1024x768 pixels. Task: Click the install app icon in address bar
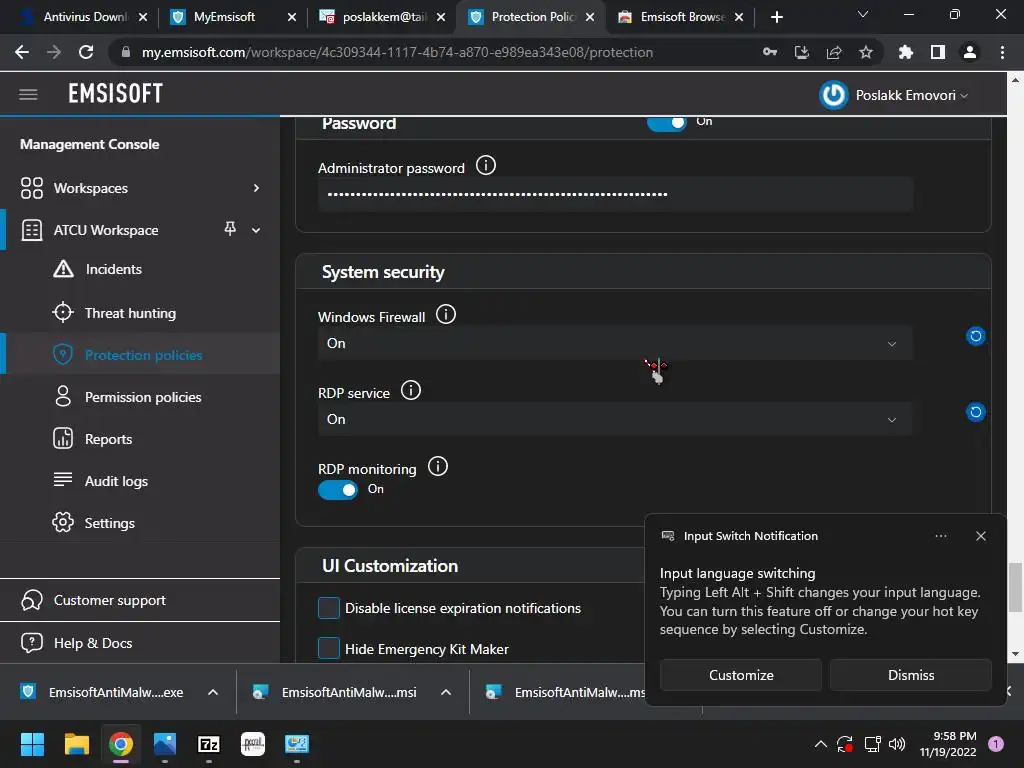pyautogui.click(x=802, y=52)
